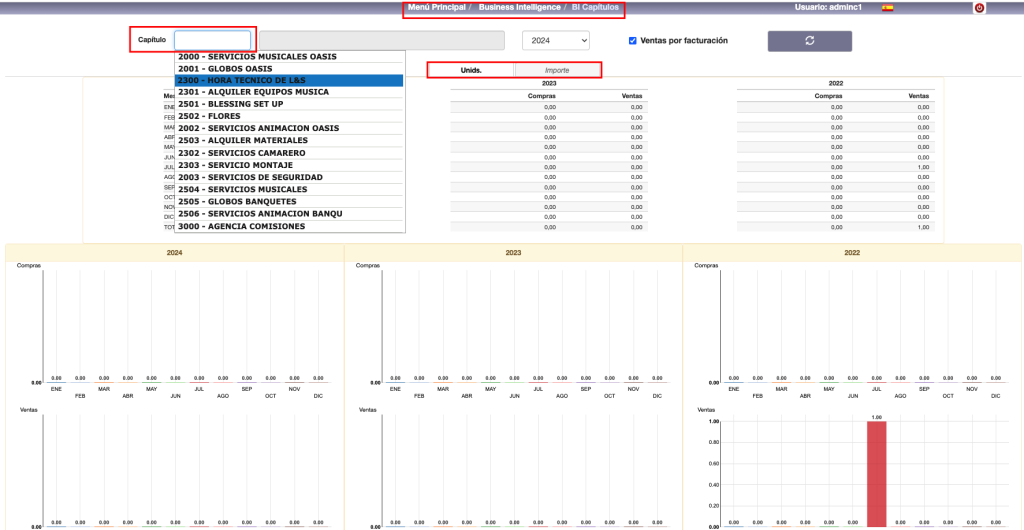The width and height of the screenshot is (1024, 530).
Task: Select 2501 - BLESSING SET UP option
Action: point(290,104)
